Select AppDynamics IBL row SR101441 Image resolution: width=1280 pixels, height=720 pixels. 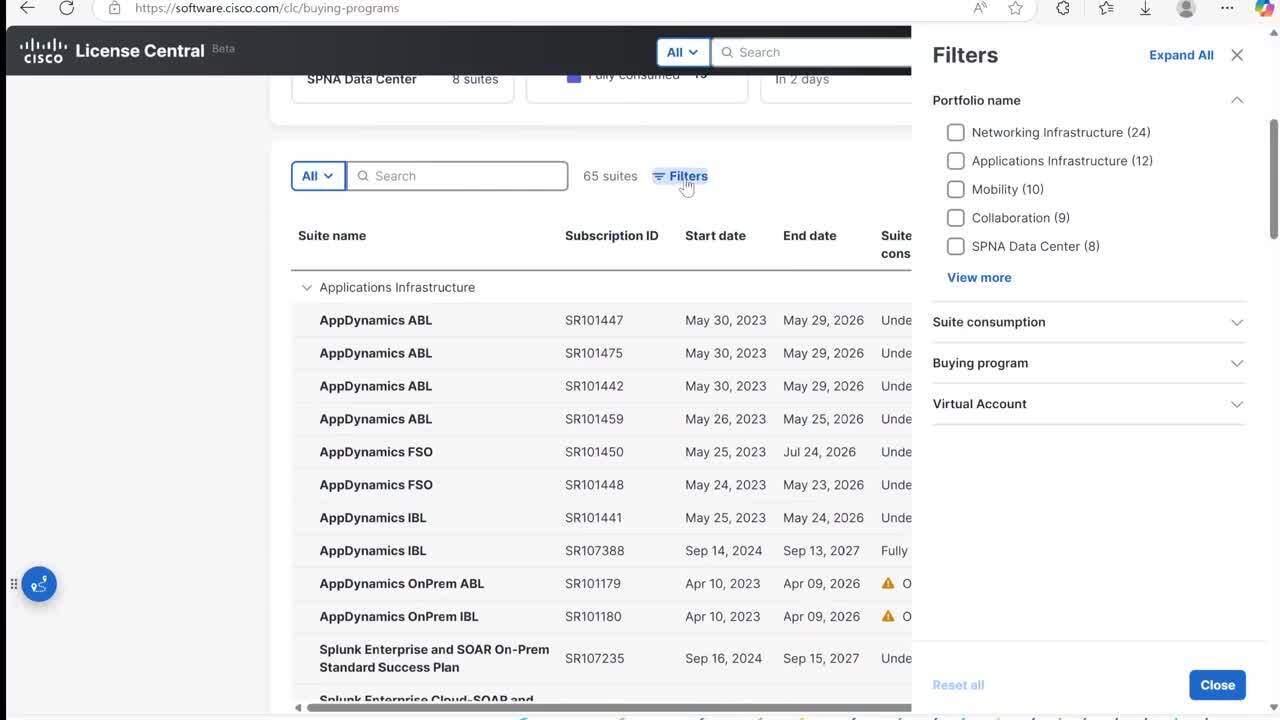point(601,518)
